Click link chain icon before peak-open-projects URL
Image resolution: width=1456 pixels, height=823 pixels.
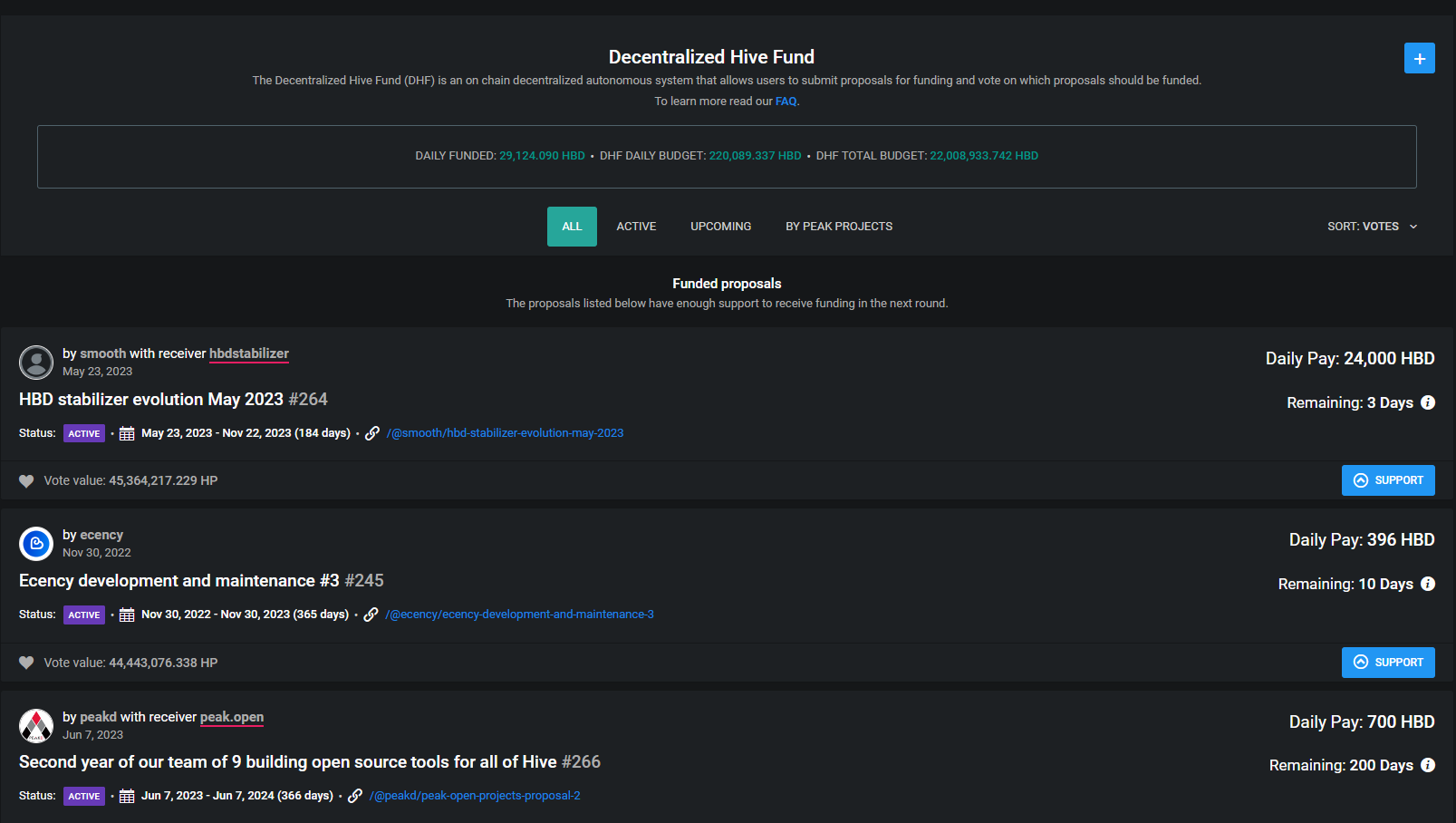[355, 796]
